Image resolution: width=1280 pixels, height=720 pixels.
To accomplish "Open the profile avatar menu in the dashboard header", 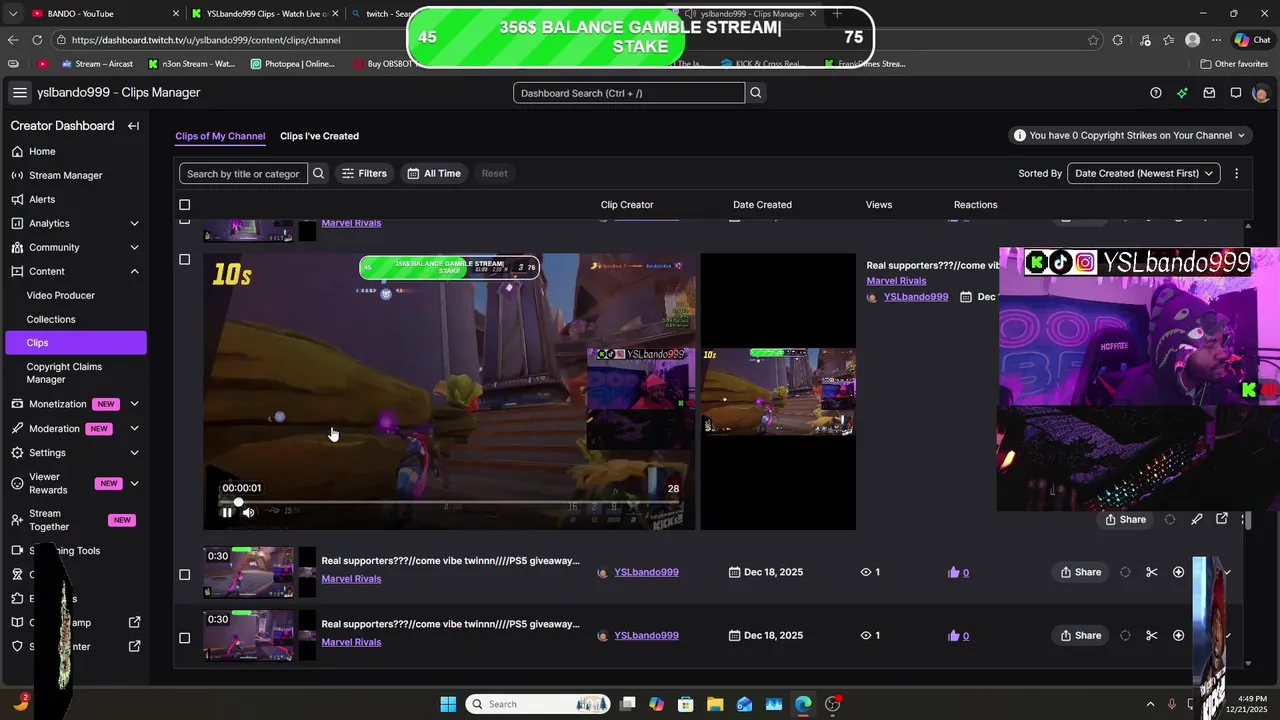I will [1260, 93].
